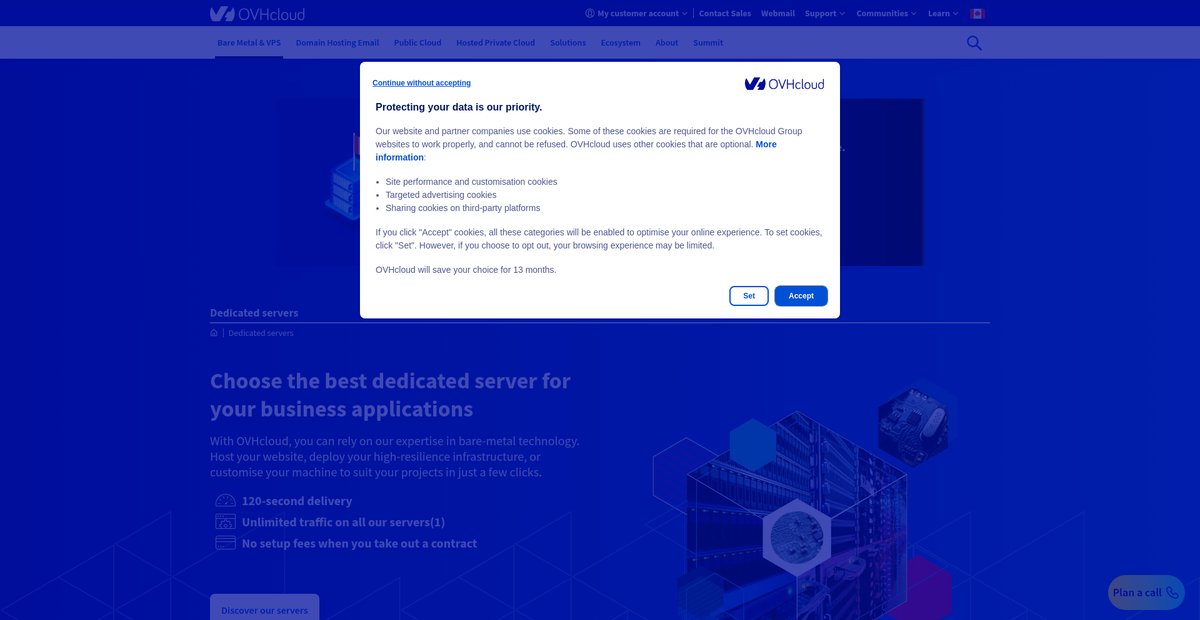Expand the Communities dropdown menu

pyautogui.click(x=887, y=14)
